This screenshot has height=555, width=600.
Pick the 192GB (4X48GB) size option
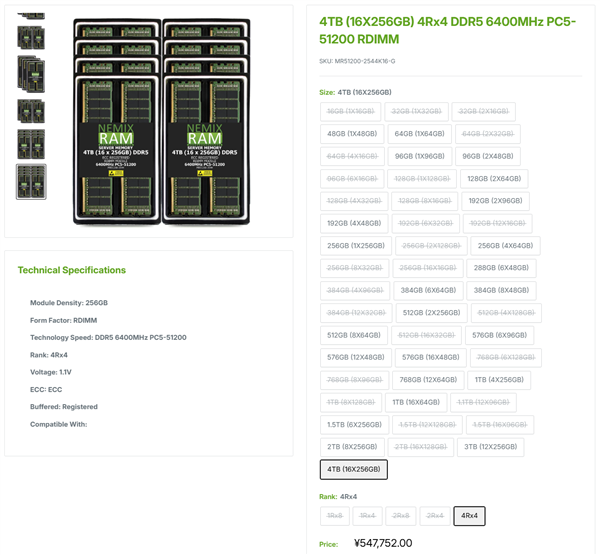click(353, 223)
